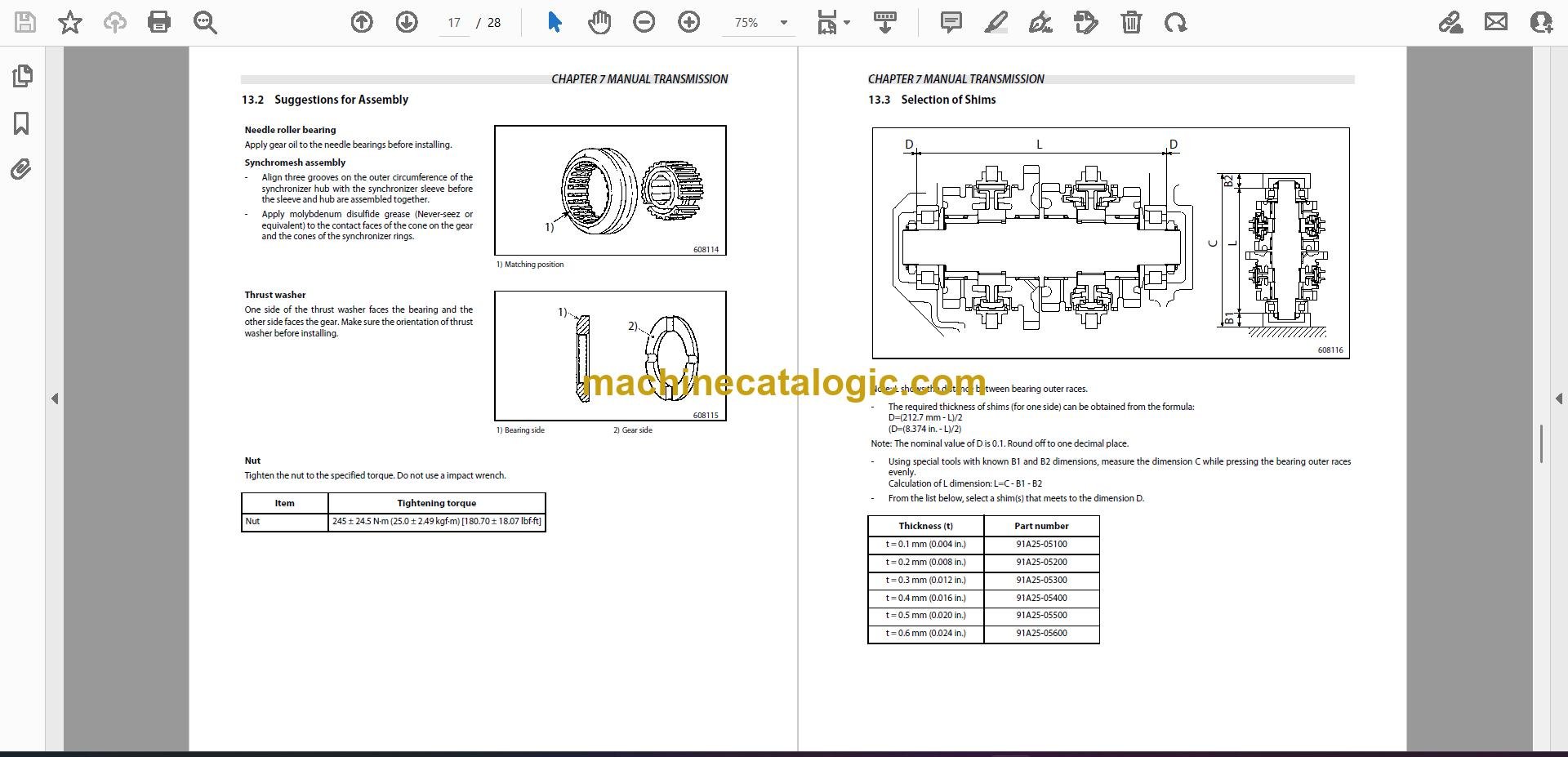Click the 'Part number' table header
The height and width of the screenshot is (757, 1568).
tap(1041, 526)
